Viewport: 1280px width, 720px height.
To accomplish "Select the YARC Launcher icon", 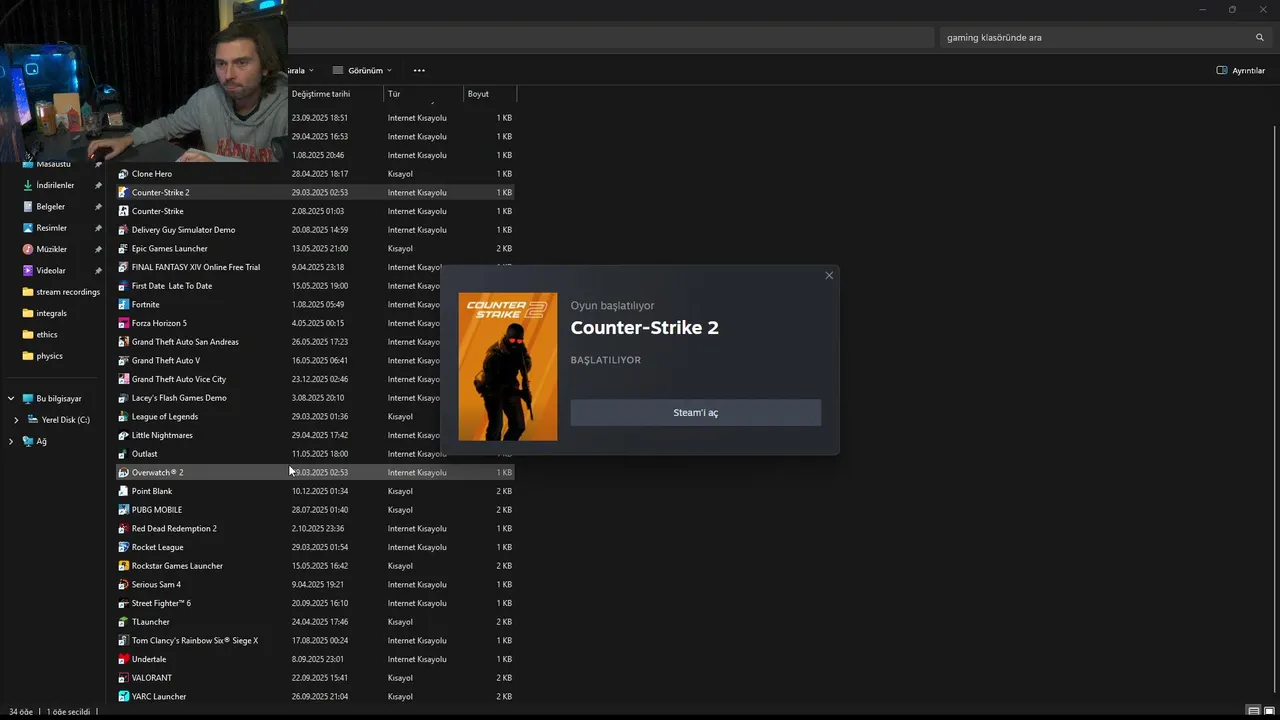I will [x=123, y=696].
